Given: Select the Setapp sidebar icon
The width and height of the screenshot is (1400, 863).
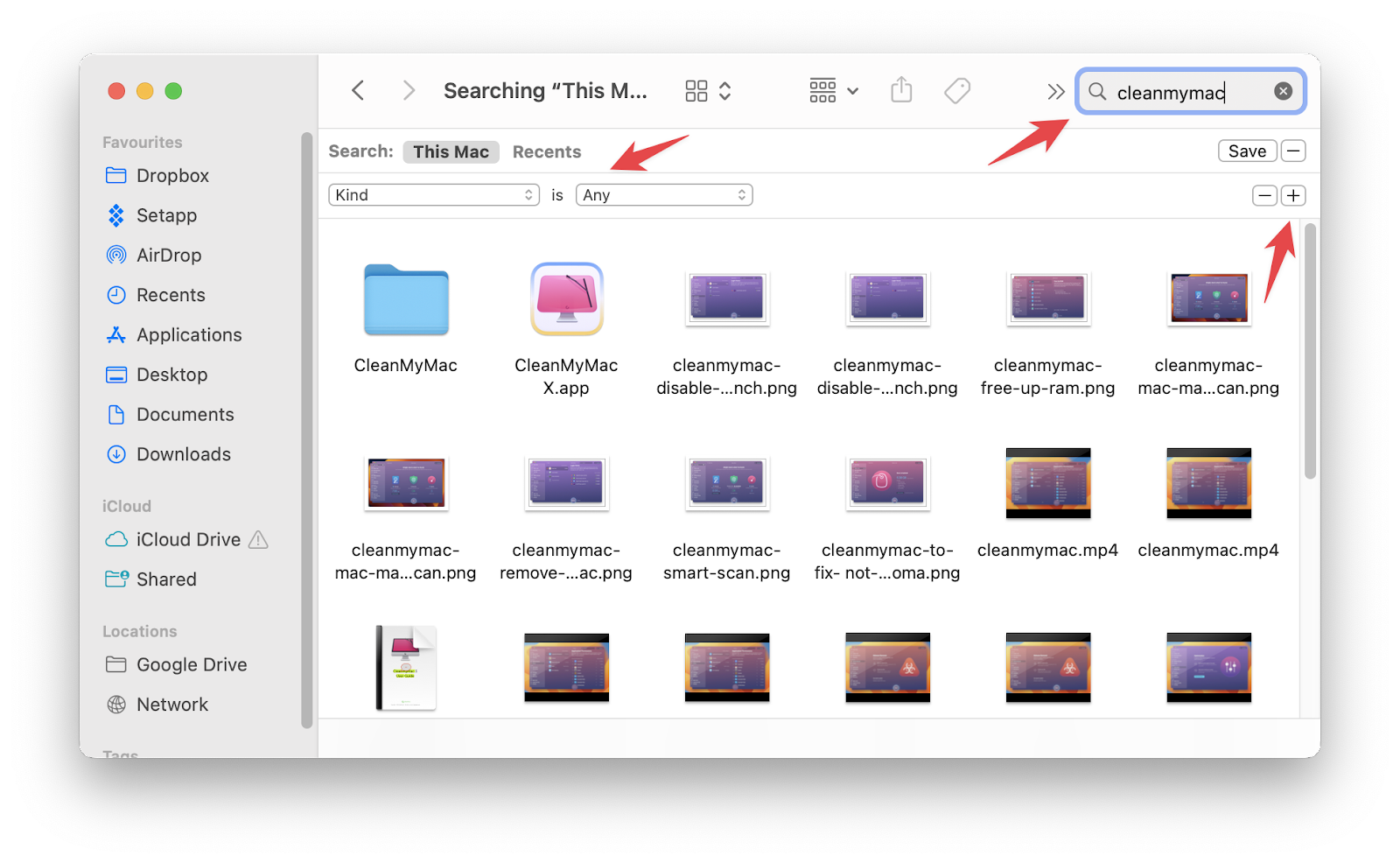Looking at the screenshot, I should pos(117,215).
